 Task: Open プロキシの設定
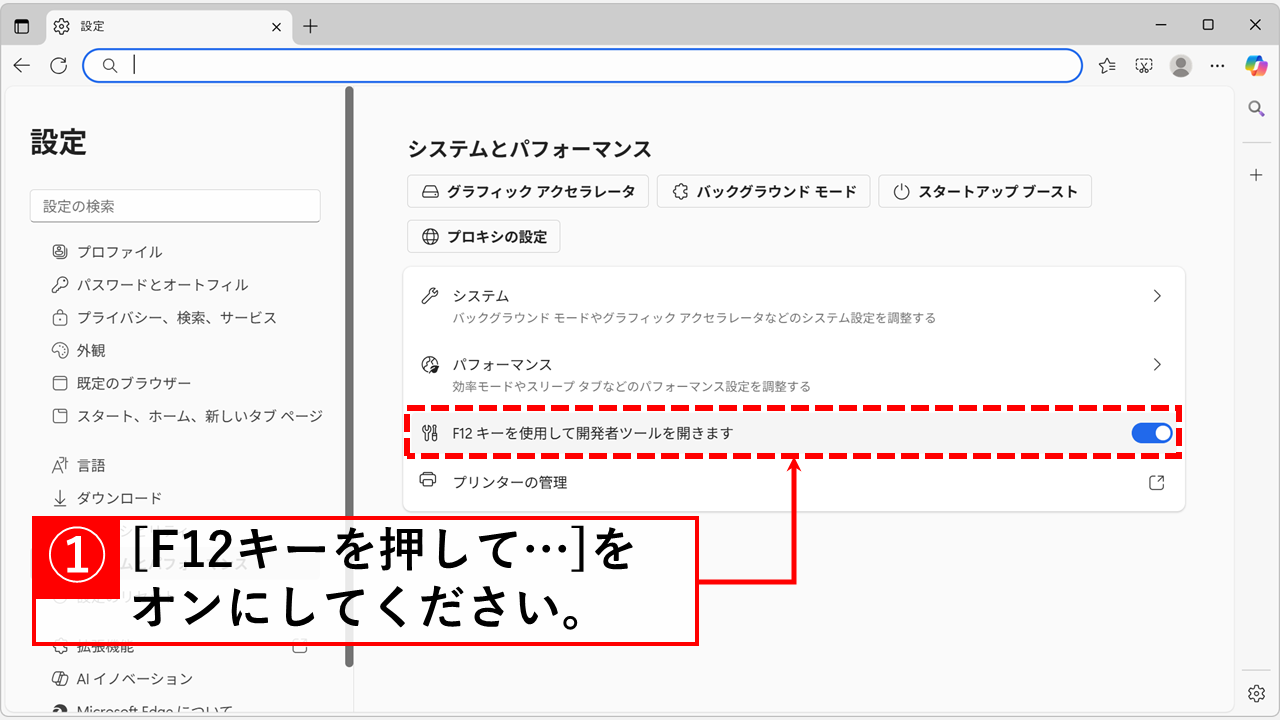coord(483,236)
